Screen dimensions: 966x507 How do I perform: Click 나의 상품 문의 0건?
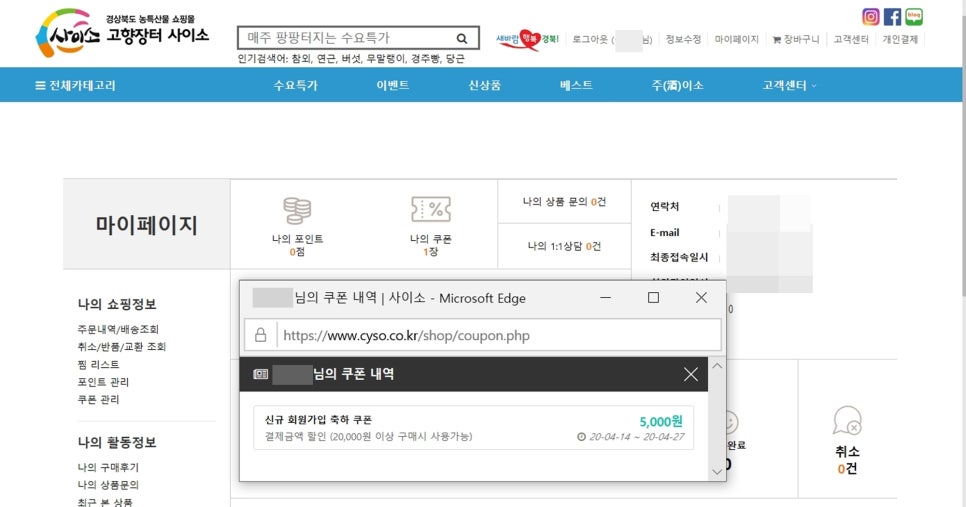[564, 201]
